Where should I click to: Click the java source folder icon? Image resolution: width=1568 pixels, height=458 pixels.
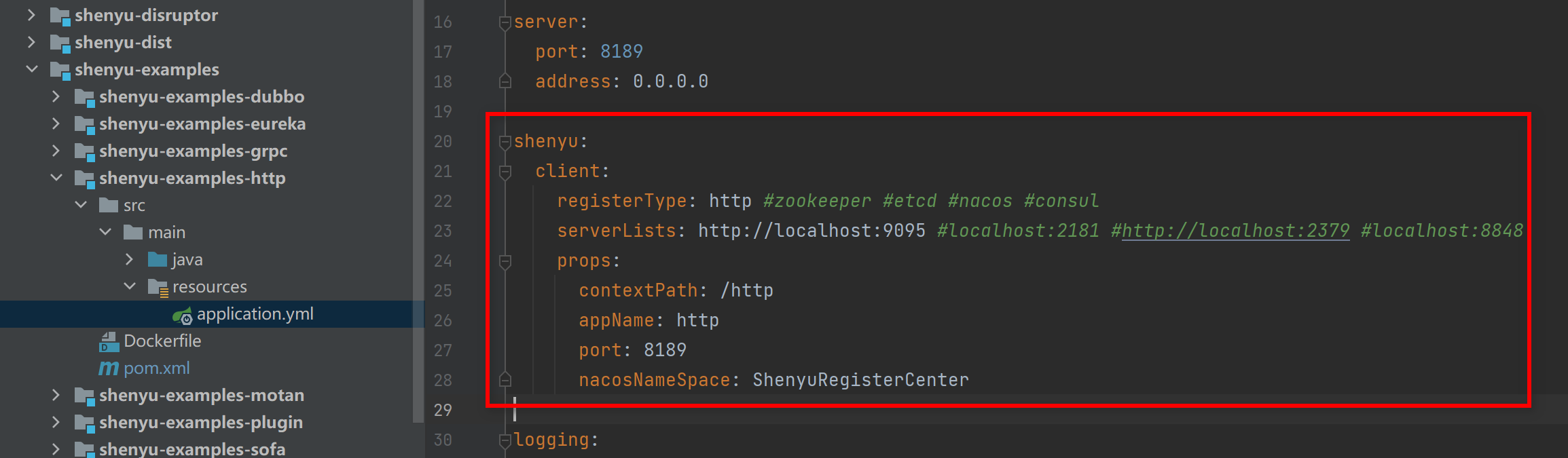tap(158, 260)
